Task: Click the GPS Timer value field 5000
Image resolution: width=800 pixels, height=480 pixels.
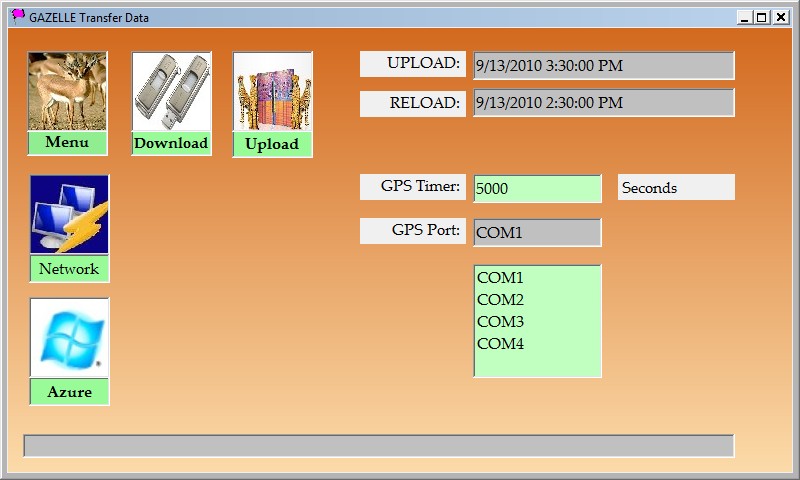Action: [x=537, y=189]
